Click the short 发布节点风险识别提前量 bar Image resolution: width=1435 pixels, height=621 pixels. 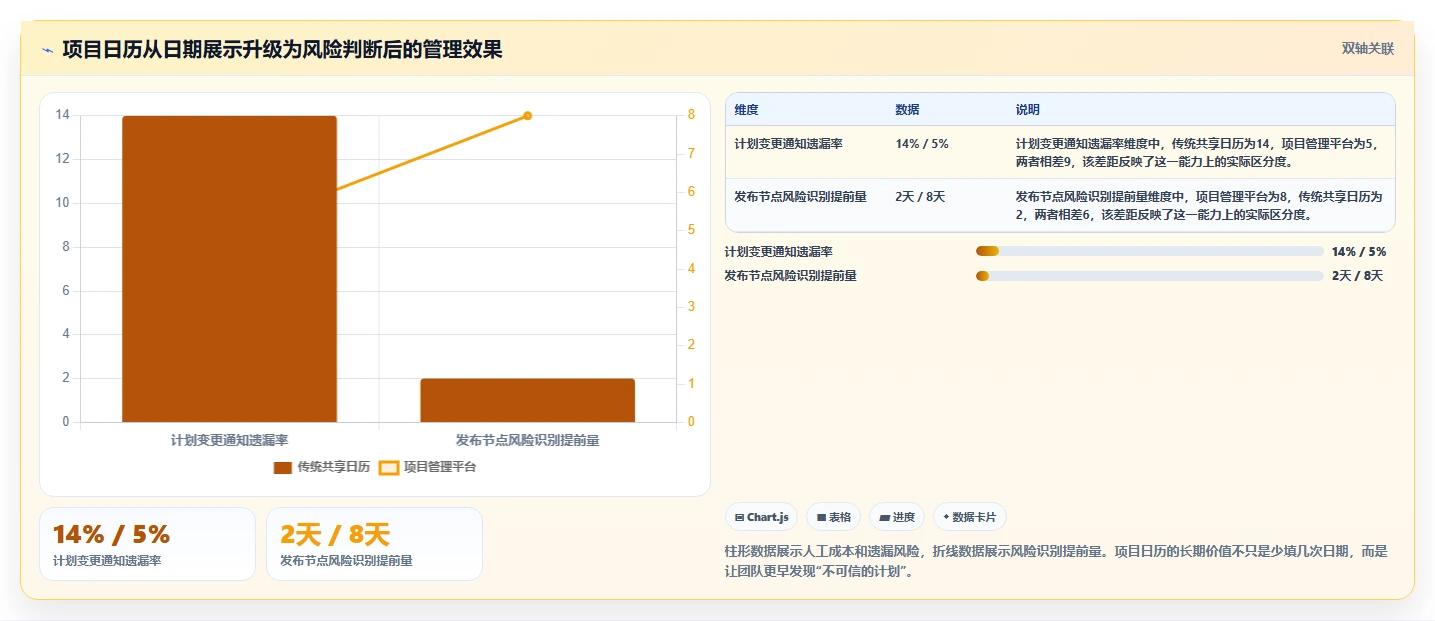tap(527, 400)
